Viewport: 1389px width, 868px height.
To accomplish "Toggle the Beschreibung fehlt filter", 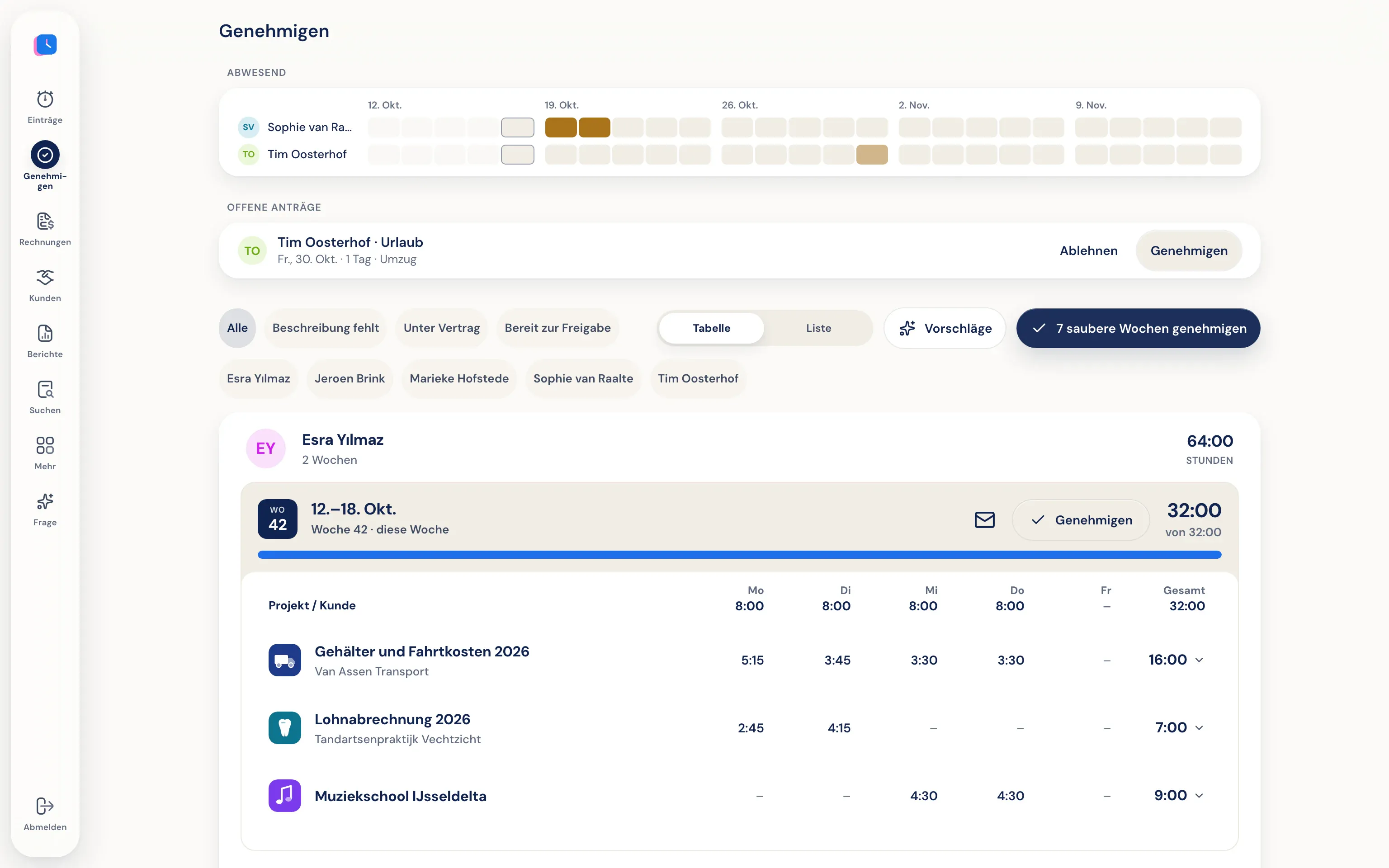I will click(x=326, y=328).
